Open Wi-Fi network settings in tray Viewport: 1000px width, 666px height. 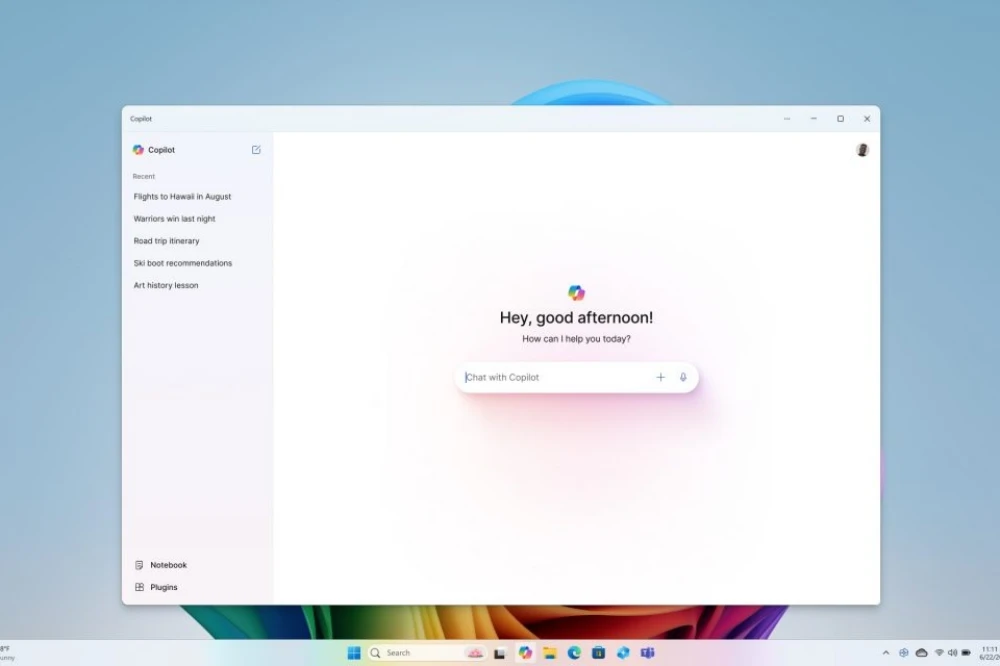coord(939,653)
